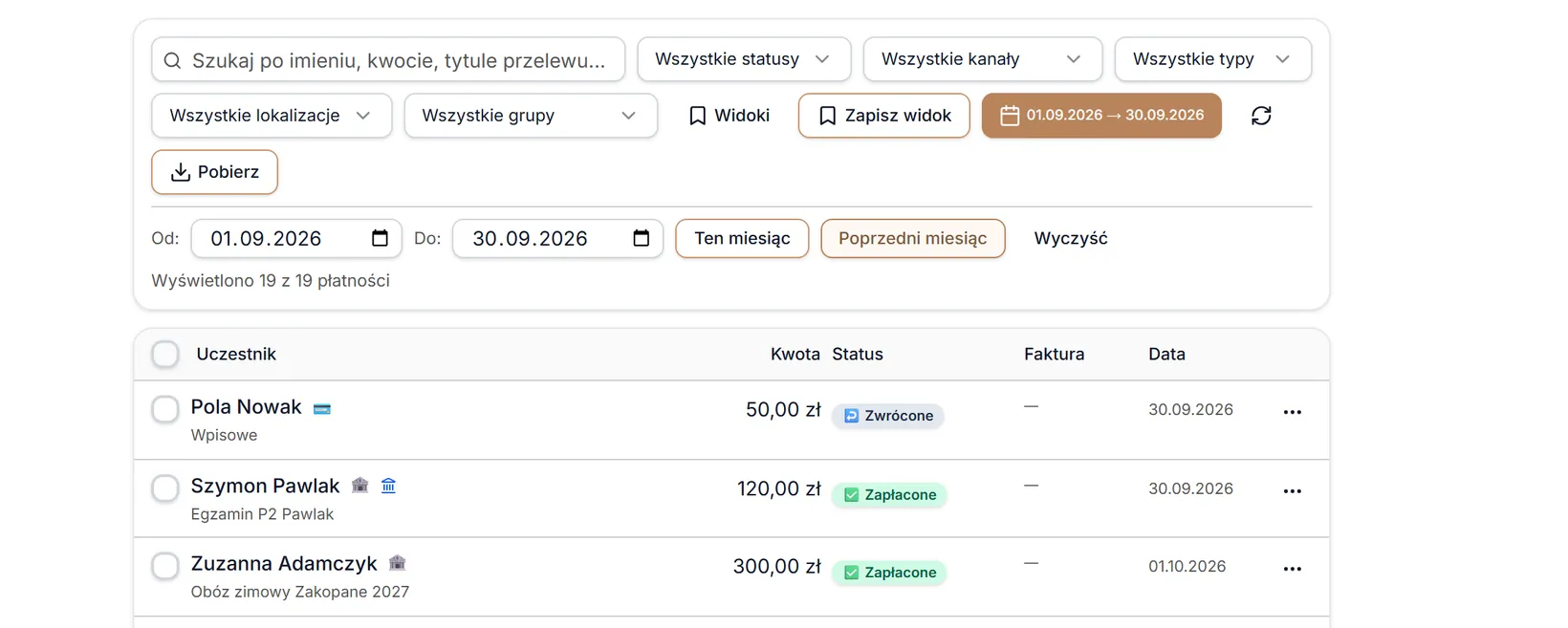Click the search magnifier icon
This screenshot has height=628, width=1568.
pos(172,60)
